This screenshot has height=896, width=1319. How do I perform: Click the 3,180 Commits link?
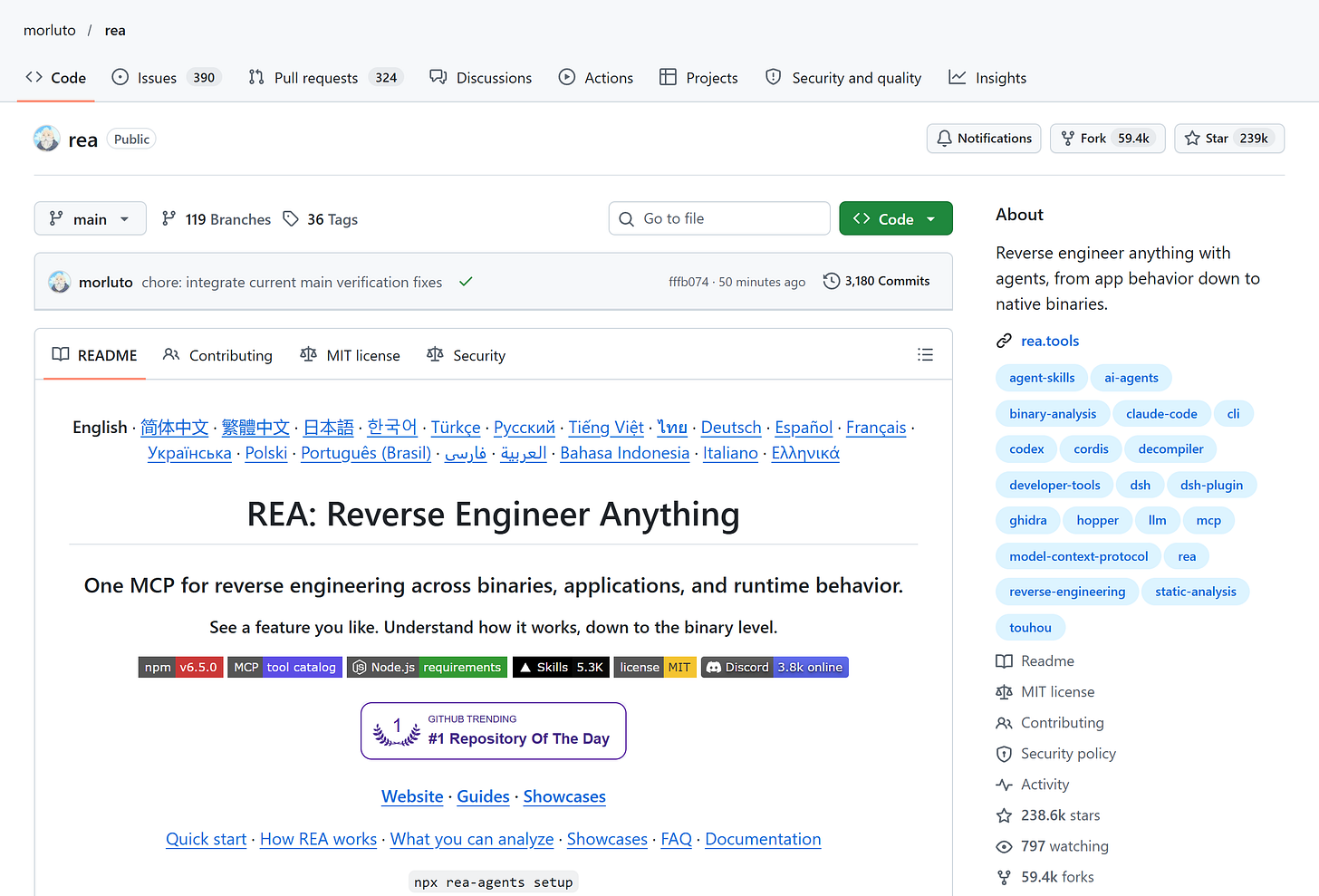877,281
